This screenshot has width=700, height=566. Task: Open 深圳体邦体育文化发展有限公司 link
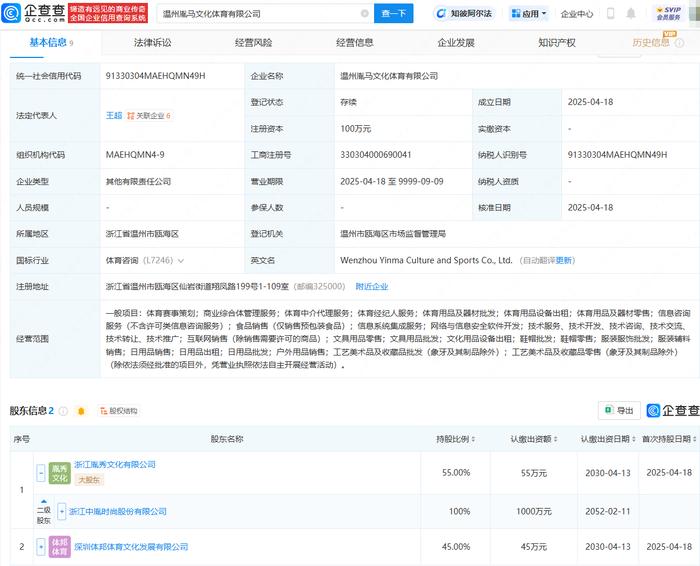131,547
